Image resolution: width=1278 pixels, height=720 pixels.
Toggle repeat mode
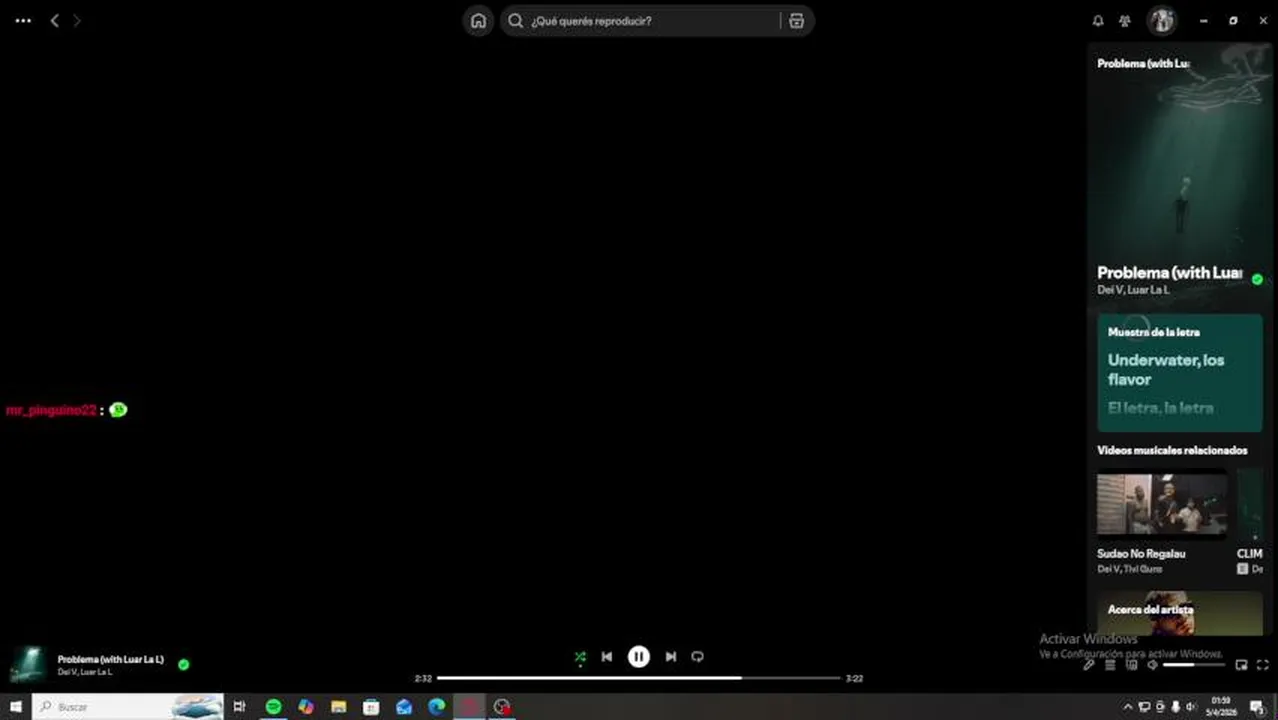(698, 657)
